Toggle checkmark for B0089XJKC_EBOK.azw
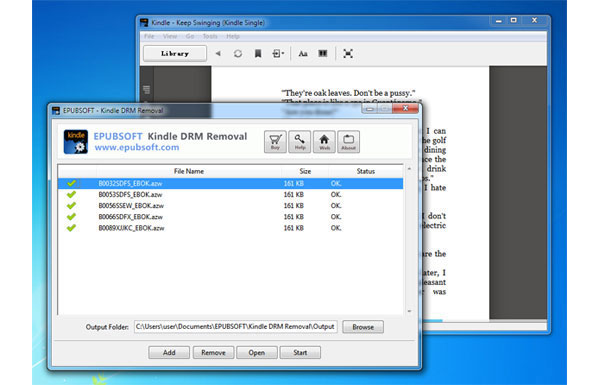Viewport: 600px width, 385px height. pos(71,228)
